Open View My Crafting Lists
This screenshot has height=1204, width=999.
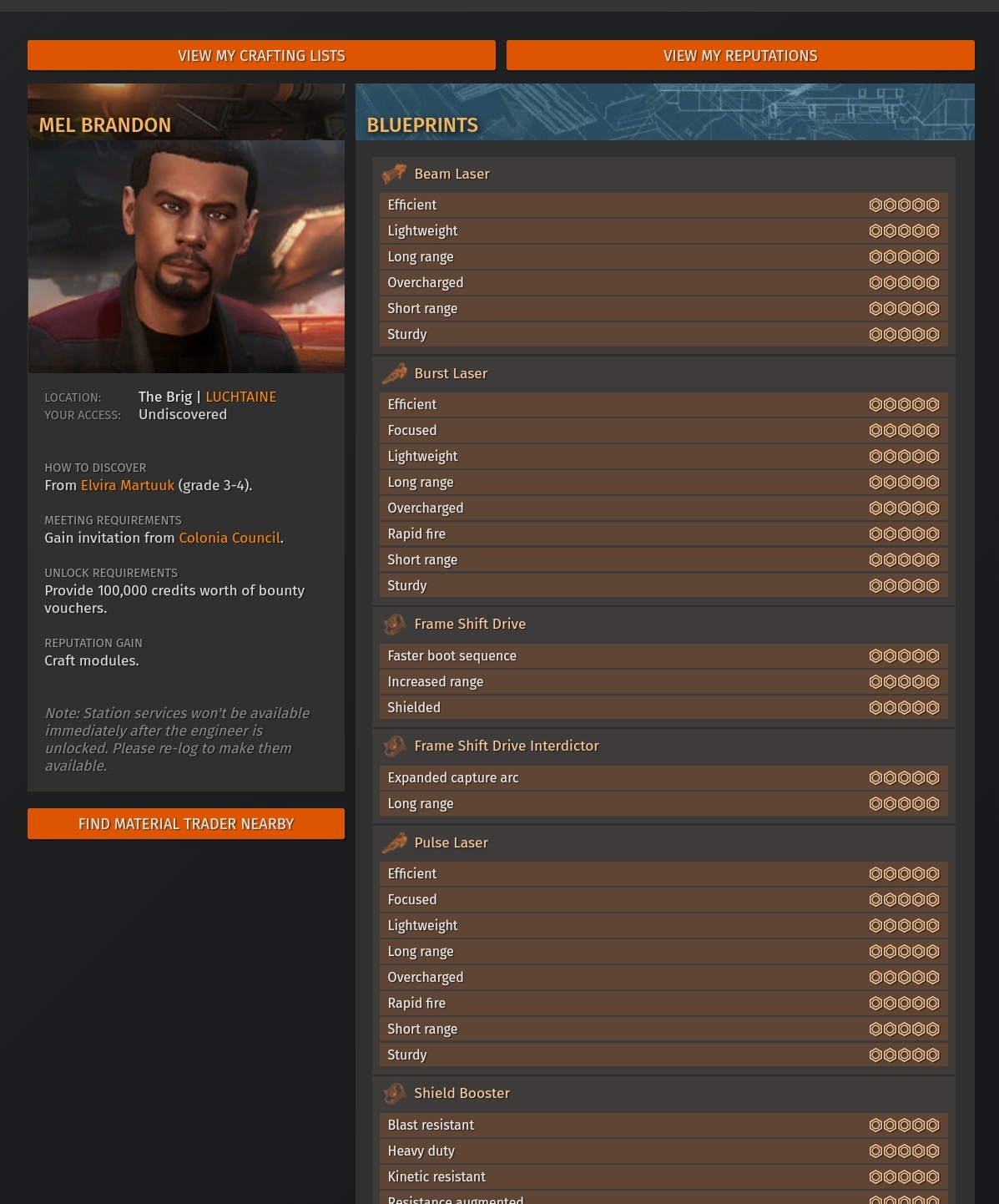tap(261, 55)
